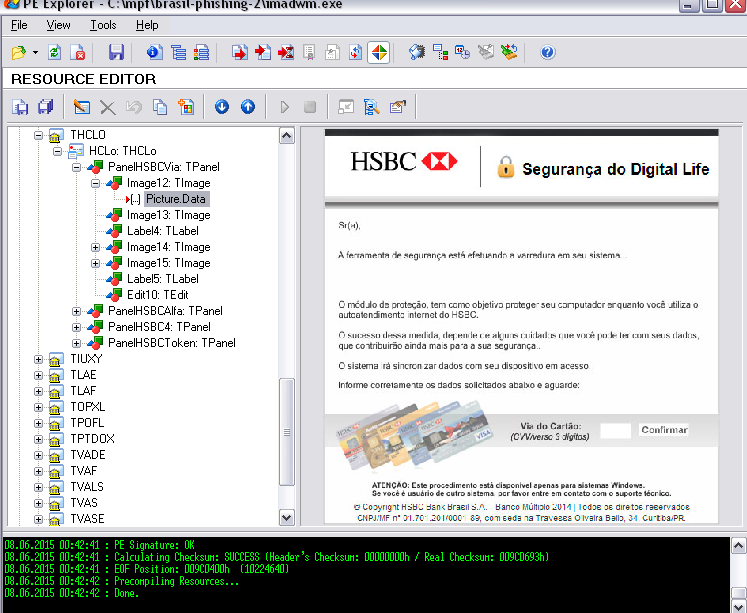Select the TVALS resource item
The height and width of the screenshot is (613, 747).
(87, 487)
